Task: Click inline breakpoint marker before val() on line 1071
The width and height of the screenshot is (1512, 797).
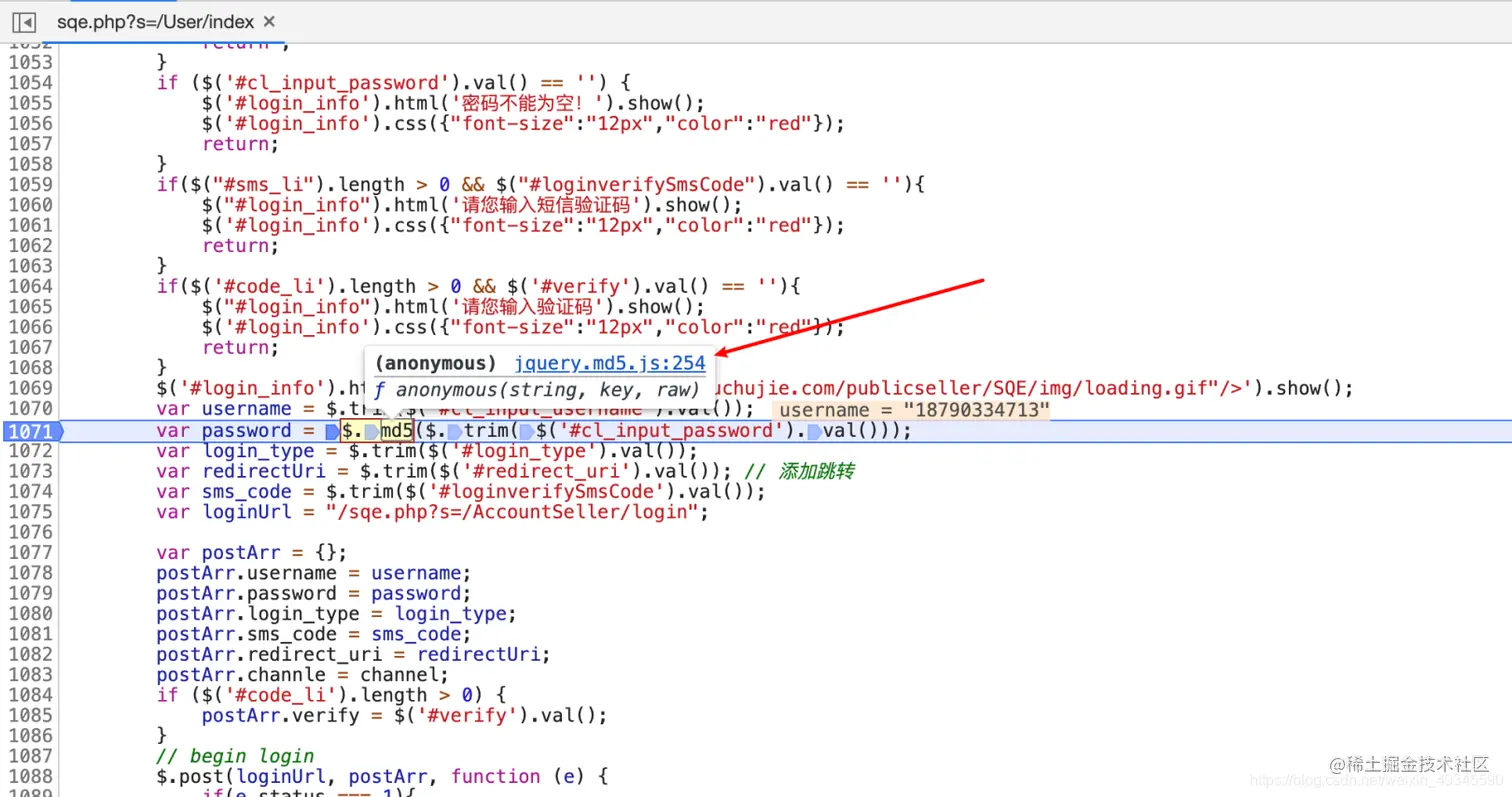Action: pyautogui.click(x=814, y=432)
